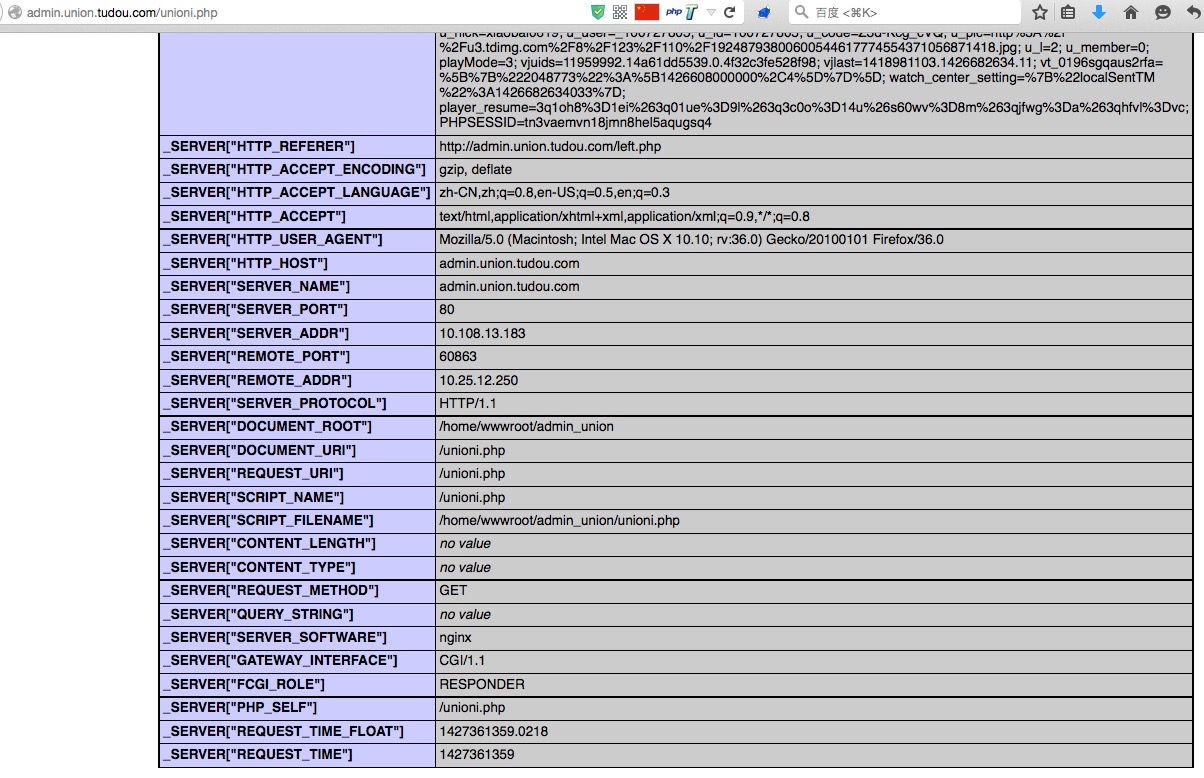
Task: Click the _SERVER["SERVER_NAME"] label
Action: point(256,286)
